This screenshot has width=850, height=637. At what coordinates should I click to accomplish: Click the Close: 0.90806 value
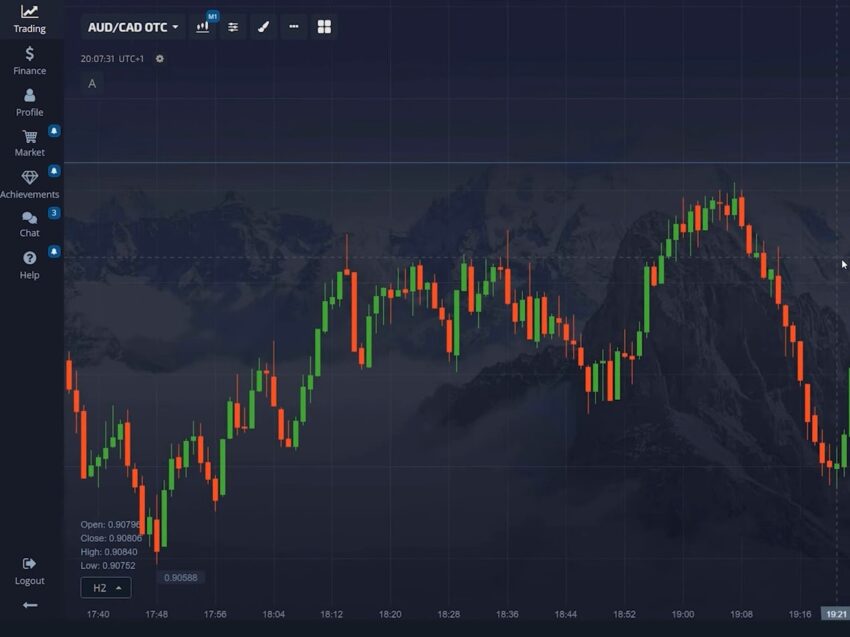[111, 538]
